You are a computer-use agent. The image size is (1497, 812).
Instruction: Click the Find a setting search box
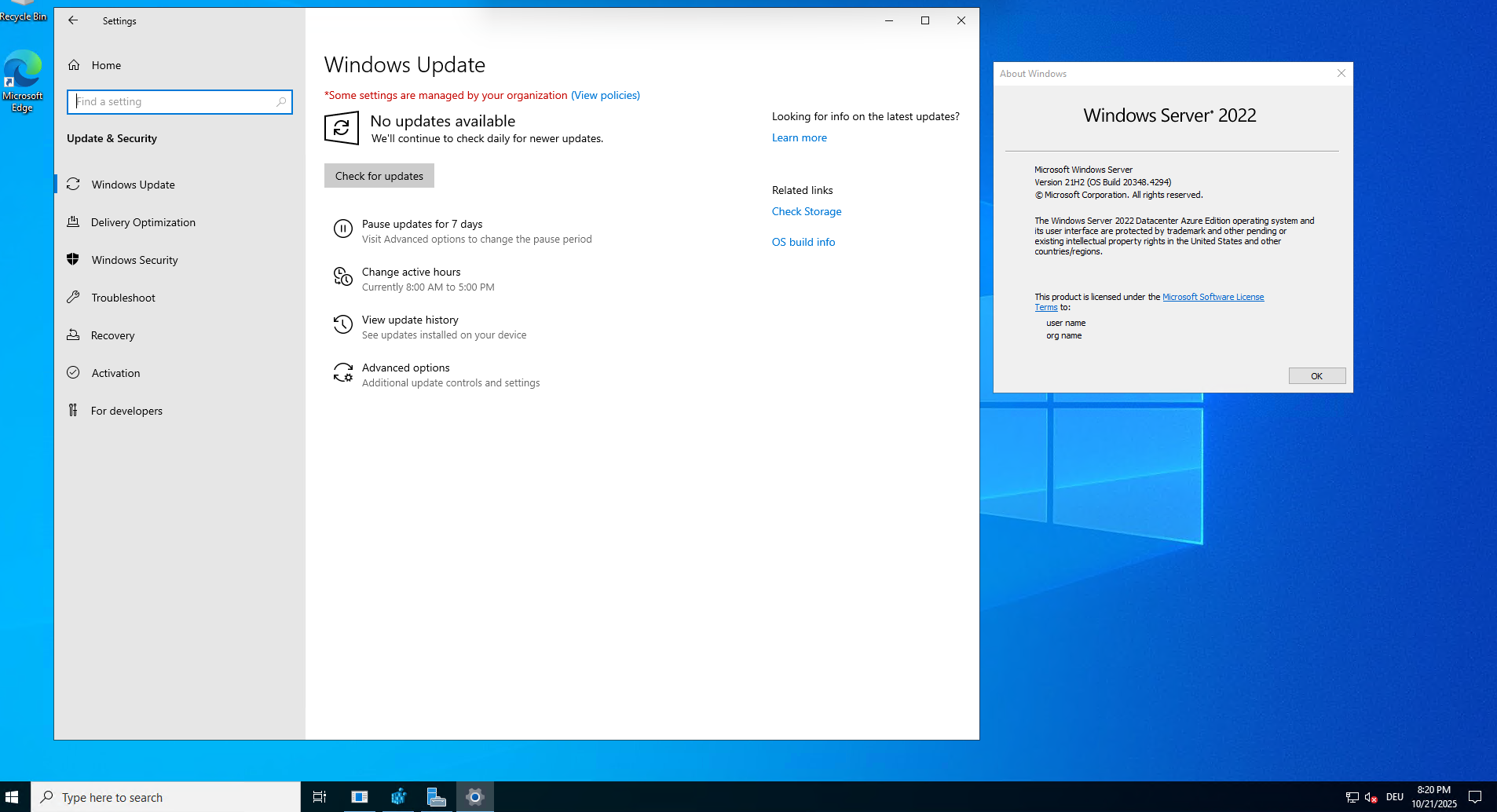pyautogui.click(x=179, y=102)
